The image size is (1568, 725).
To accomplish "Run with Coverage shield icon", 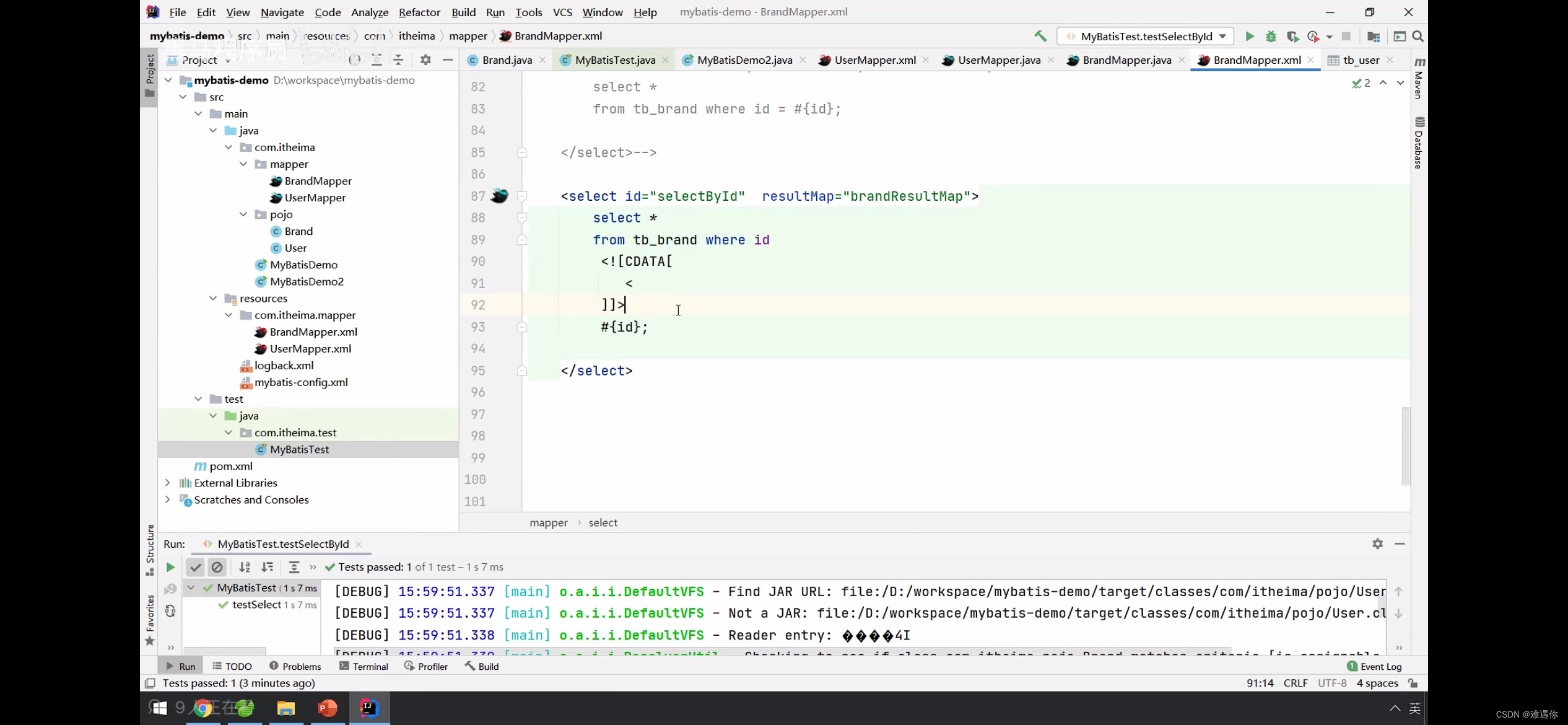I will click(x=1292, y=37).
